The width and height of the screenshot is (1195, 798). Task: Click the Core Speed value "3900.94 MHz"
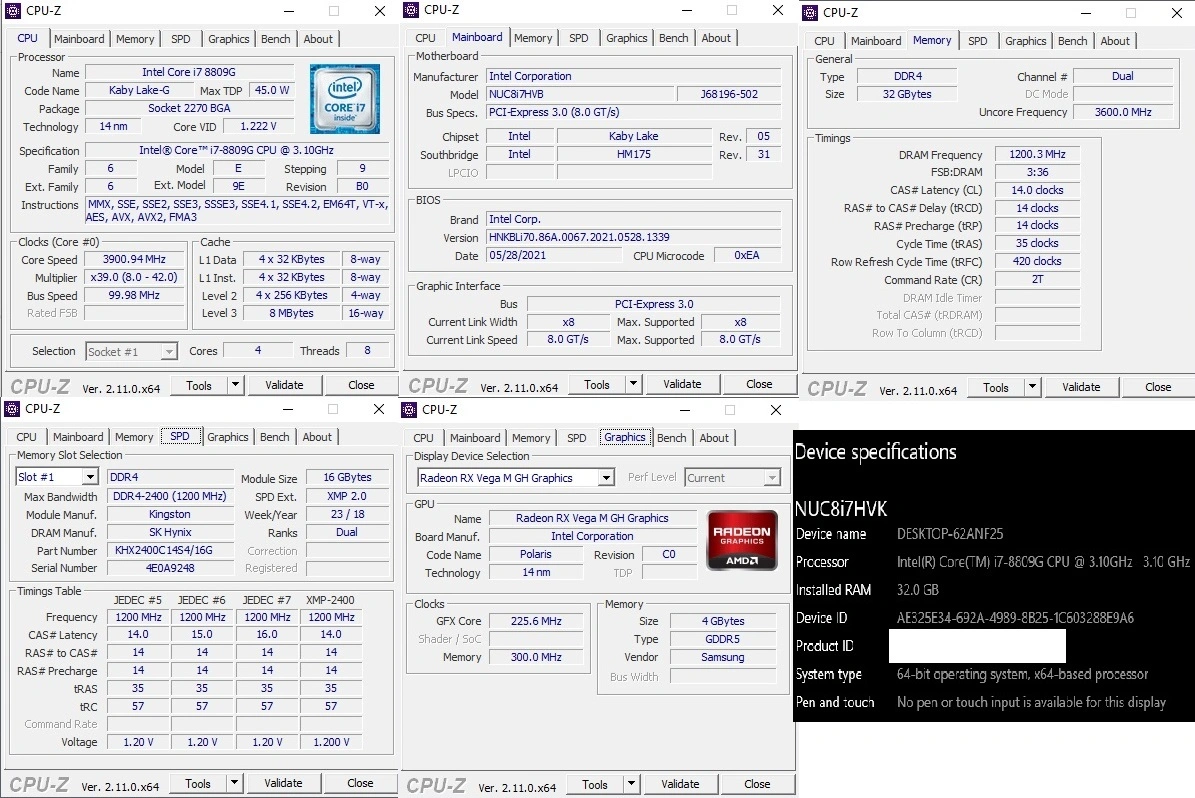click(134, 259)
